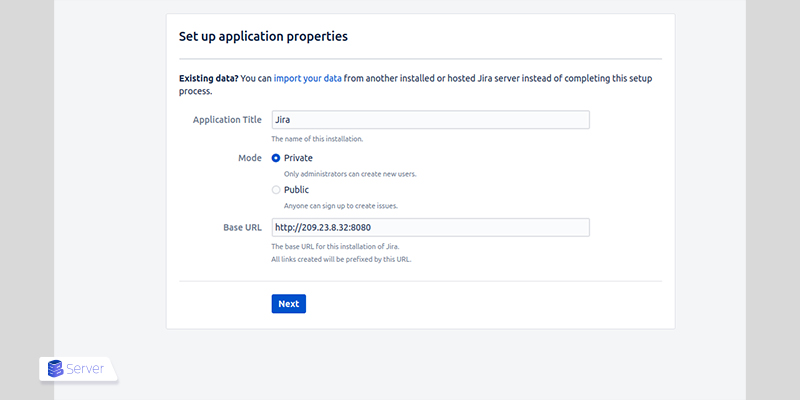Click the Server logo icon
The image size is (800, 400).
[x=55, y=368]
